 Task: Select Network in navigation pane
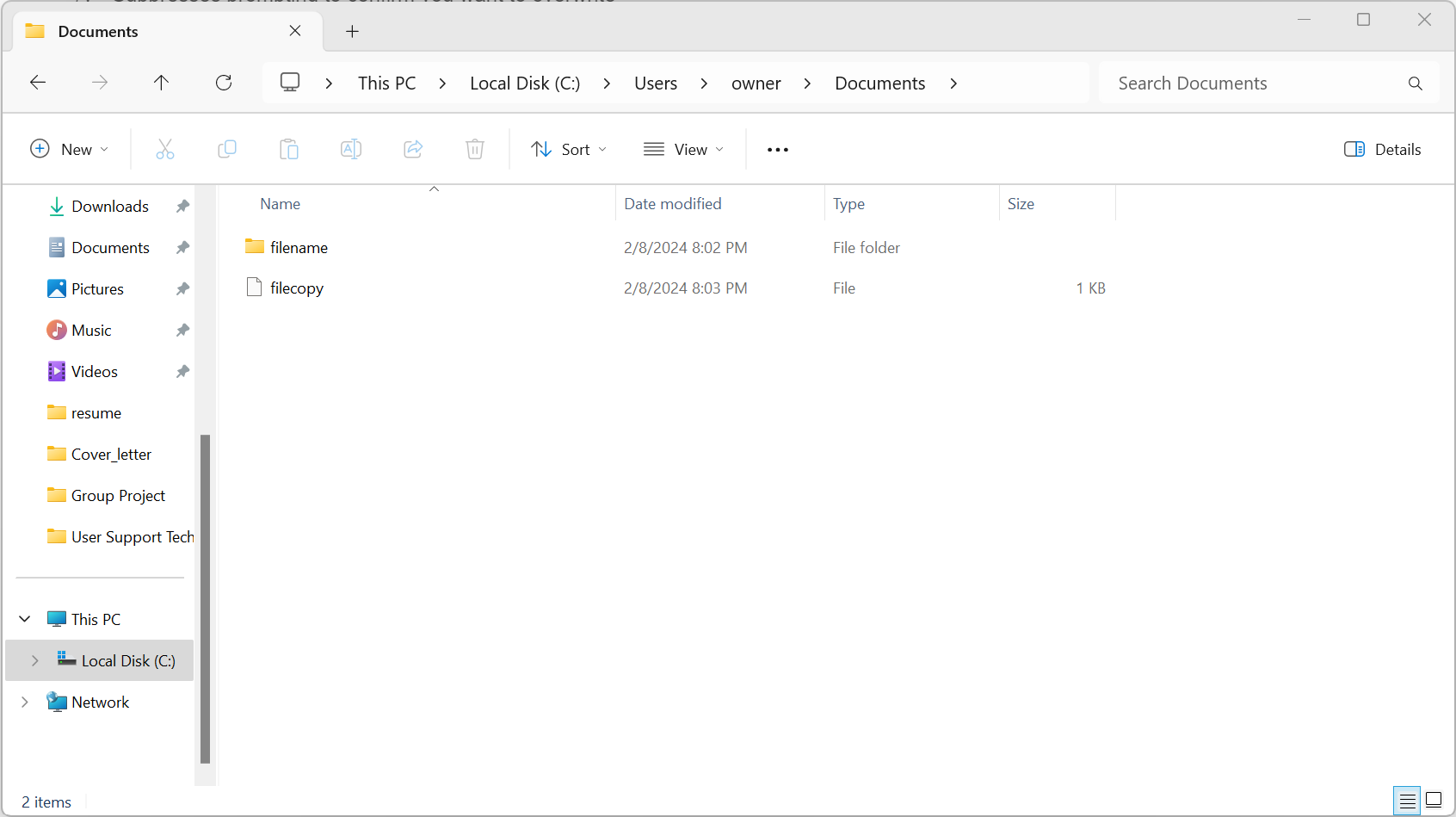(100, 702)
